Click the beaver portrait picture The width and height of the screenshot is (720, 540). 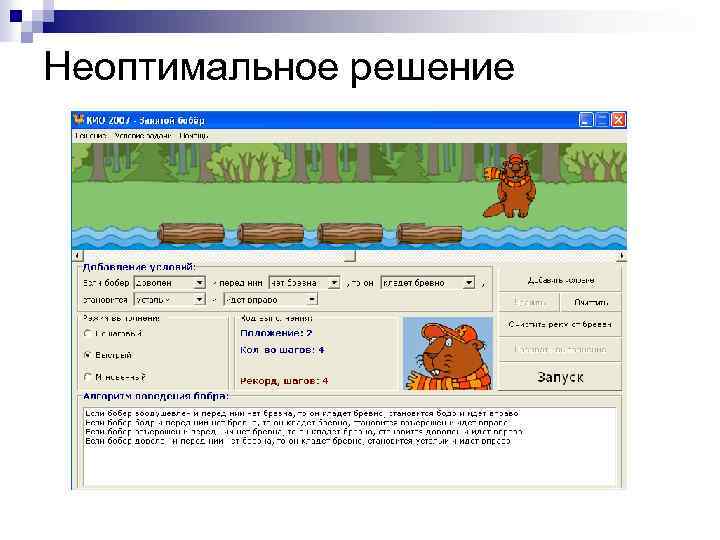pyautogui.click(x=448, y=354)
